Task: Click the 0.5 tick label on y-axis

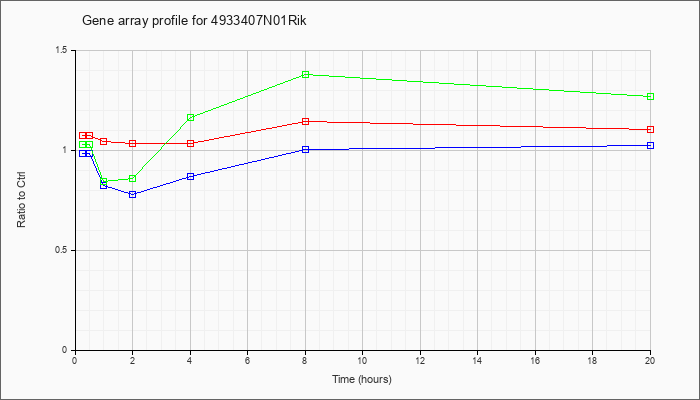Action: pyautogui.click(x=62, y=250)
